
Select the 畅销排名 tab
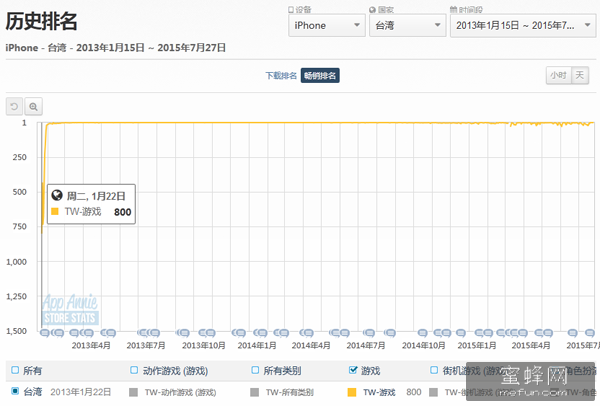point(321,75)
